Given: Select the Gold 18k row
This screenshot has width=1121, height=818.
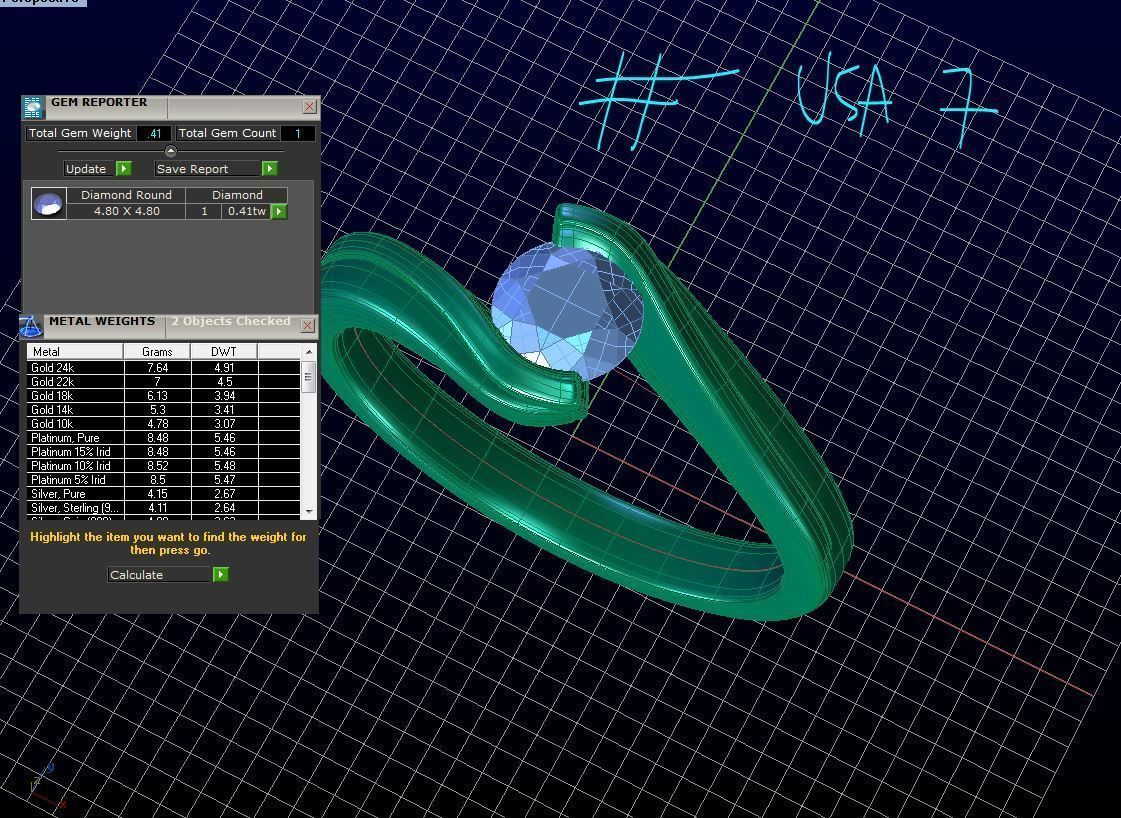Looking at the screenshot, I should 164,395.
